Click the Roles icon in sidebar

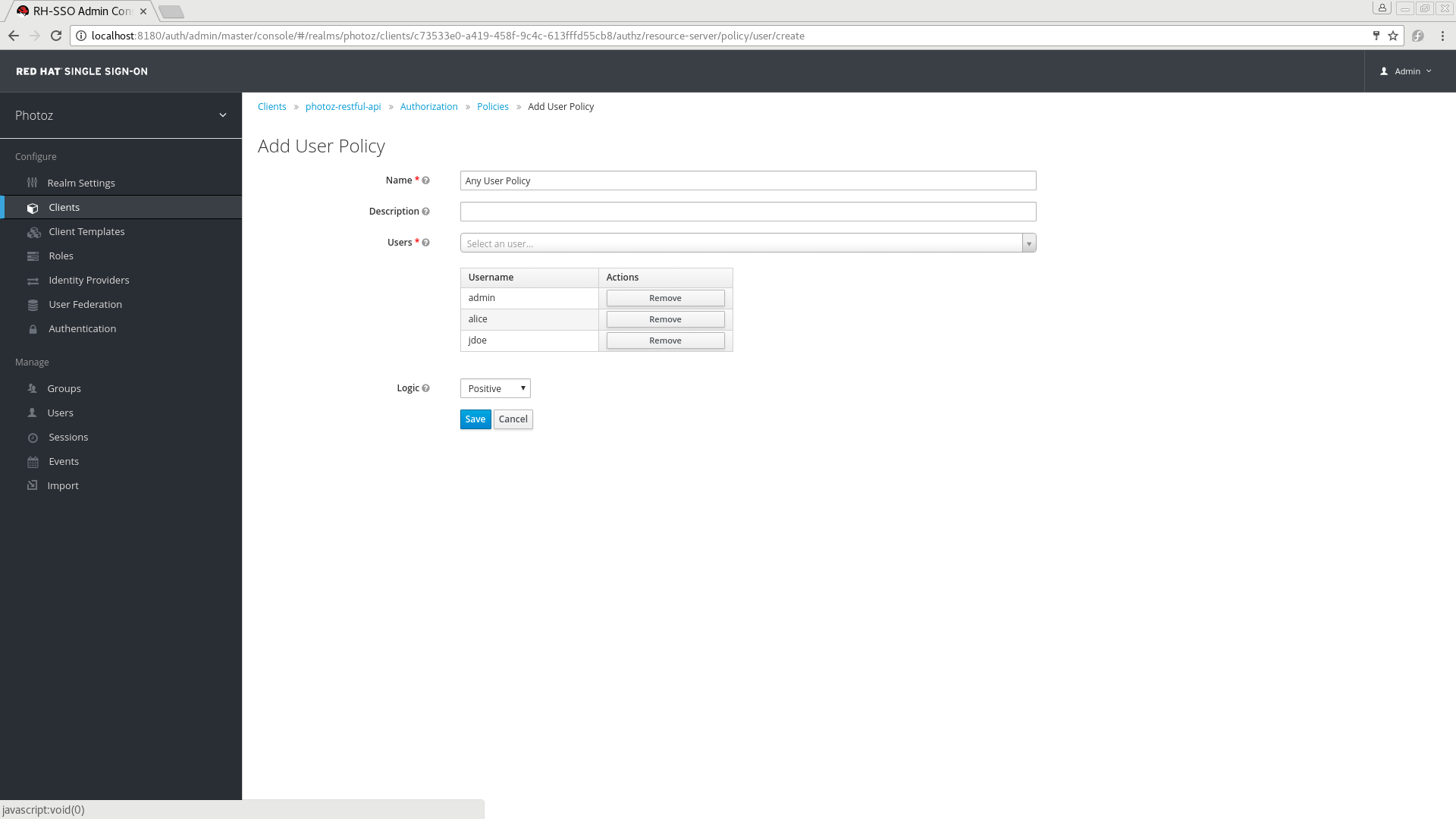pos(32,256)
